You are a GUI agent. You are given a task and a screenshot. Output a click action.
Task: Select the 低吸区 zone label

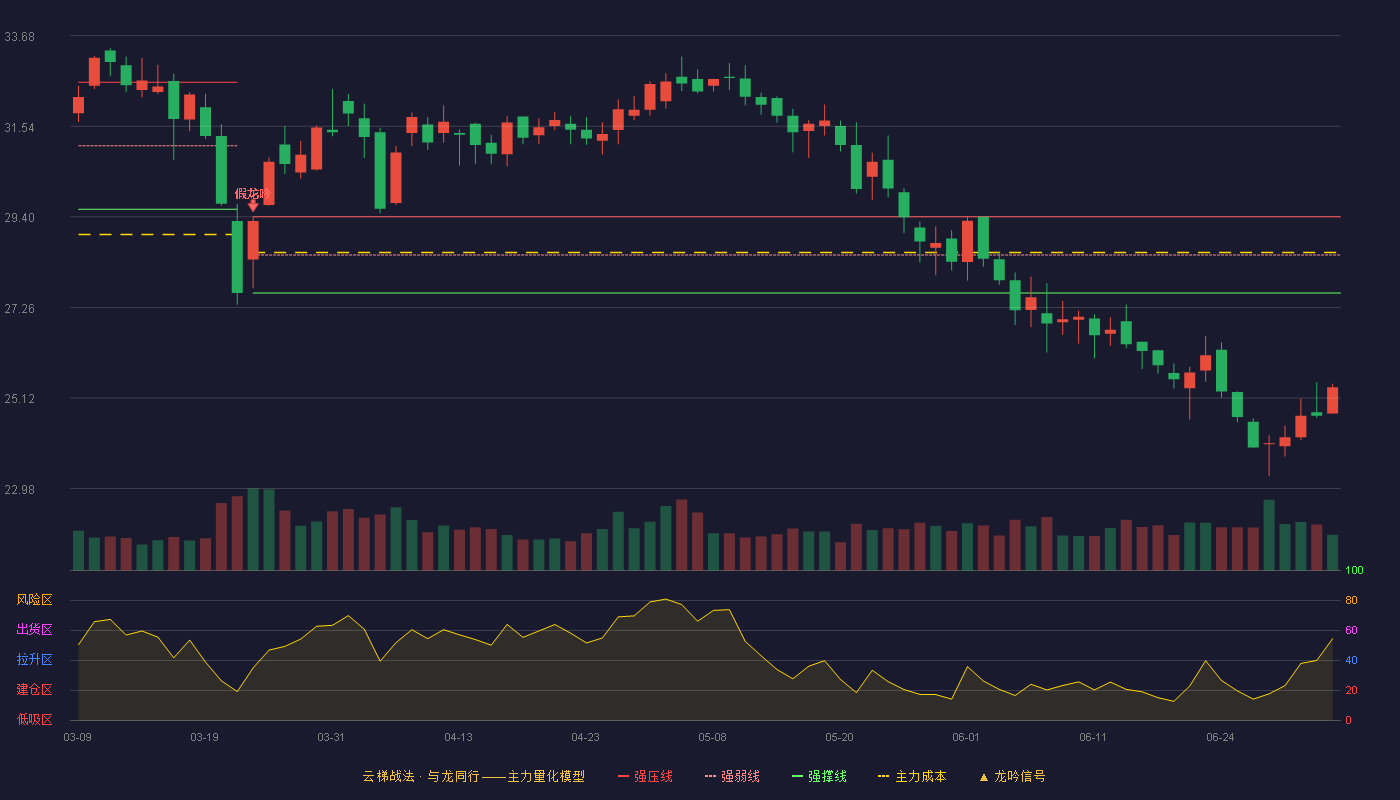[x=34, y=719]
